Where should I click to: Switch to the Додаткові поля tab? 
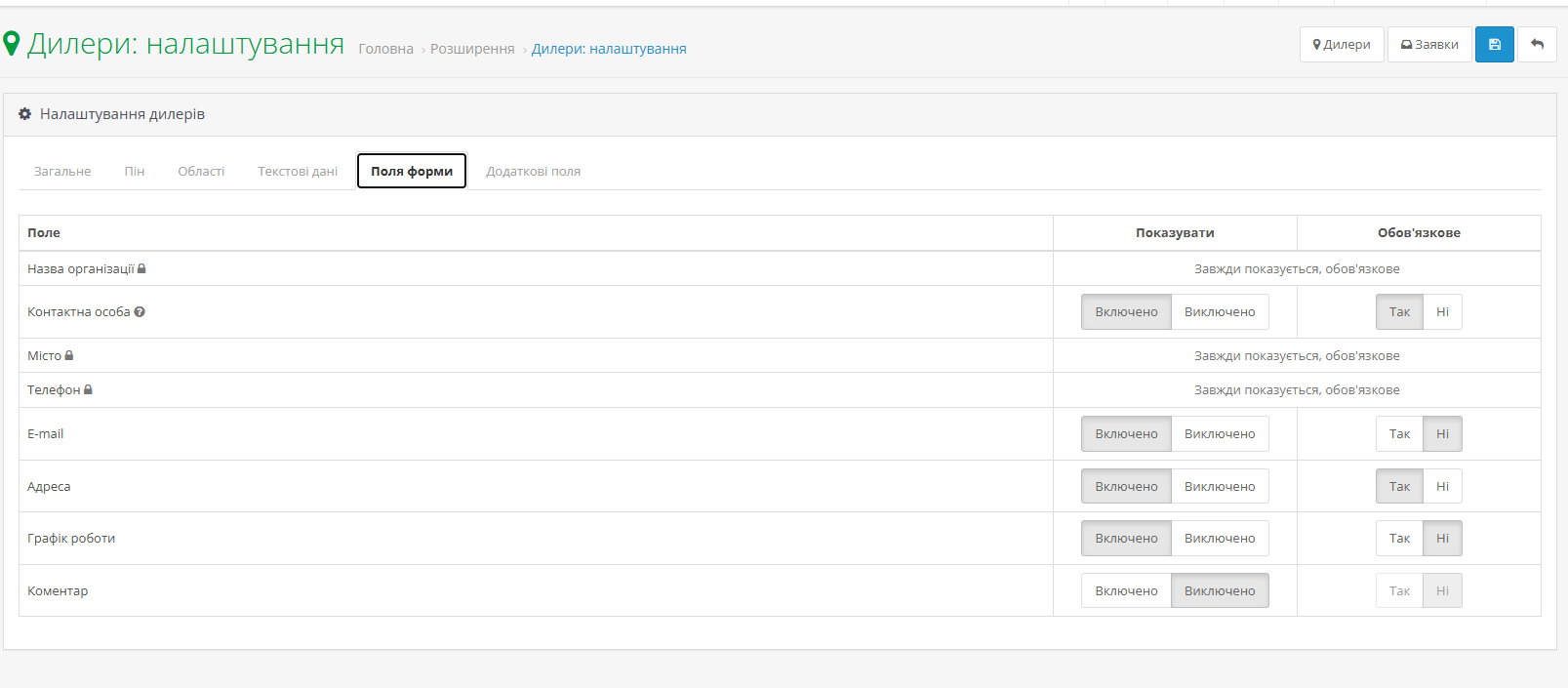point(534,171)
